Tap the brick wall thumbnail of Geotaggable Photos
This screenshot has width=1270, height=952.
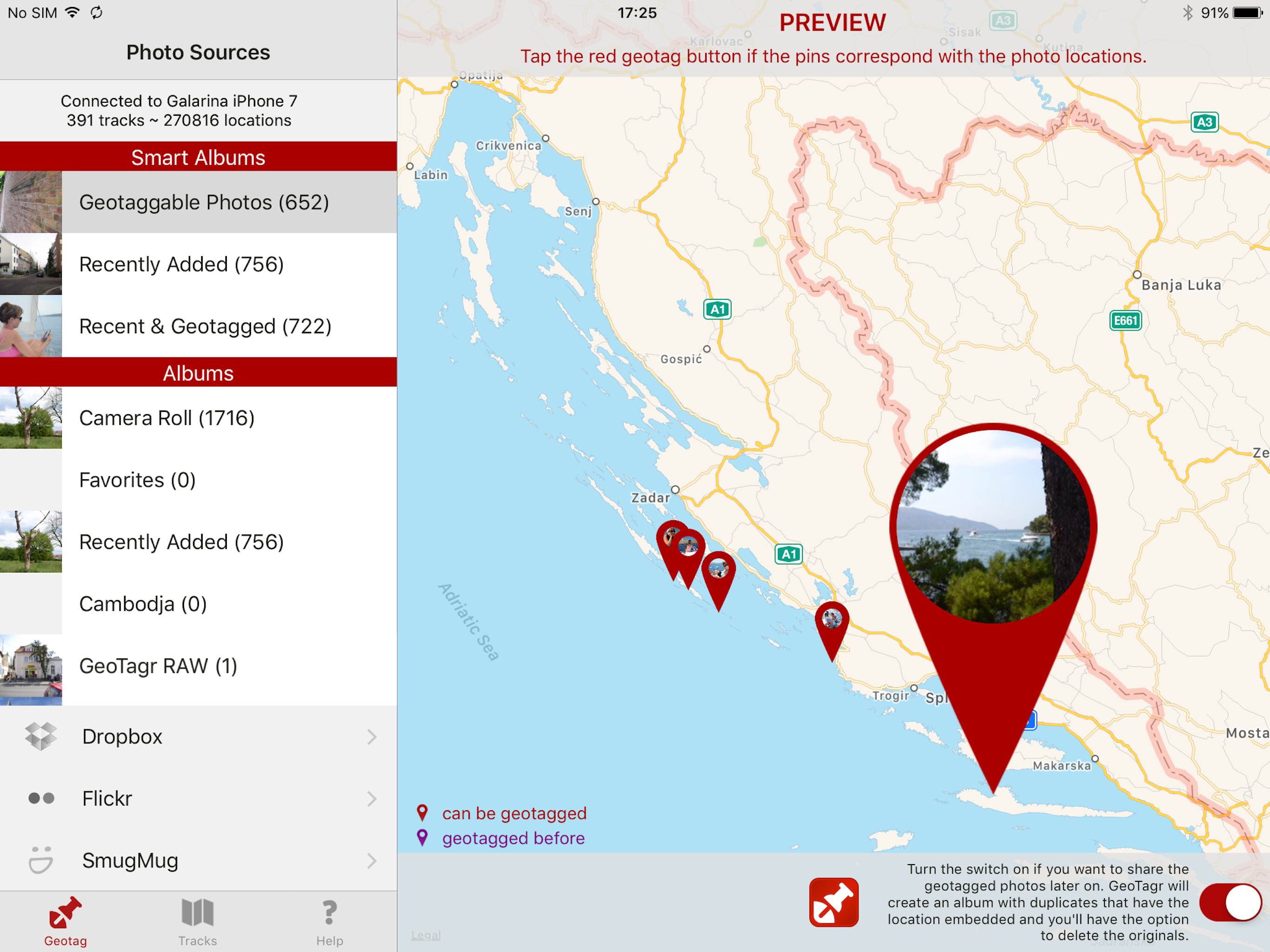(31, 202)
